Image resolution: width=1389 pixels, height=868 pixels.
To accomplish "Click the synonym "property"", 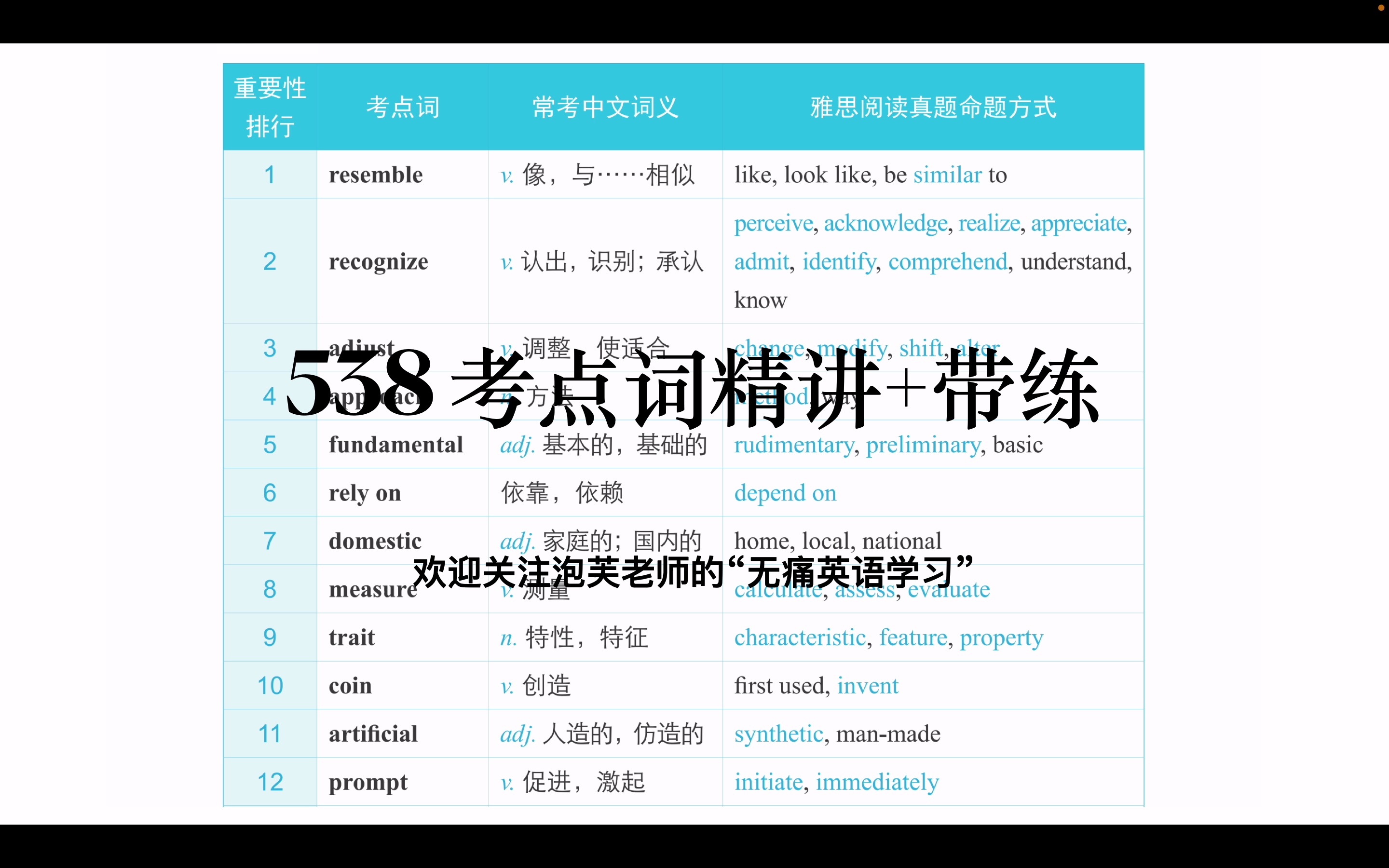I will (x=1002, y=638).
